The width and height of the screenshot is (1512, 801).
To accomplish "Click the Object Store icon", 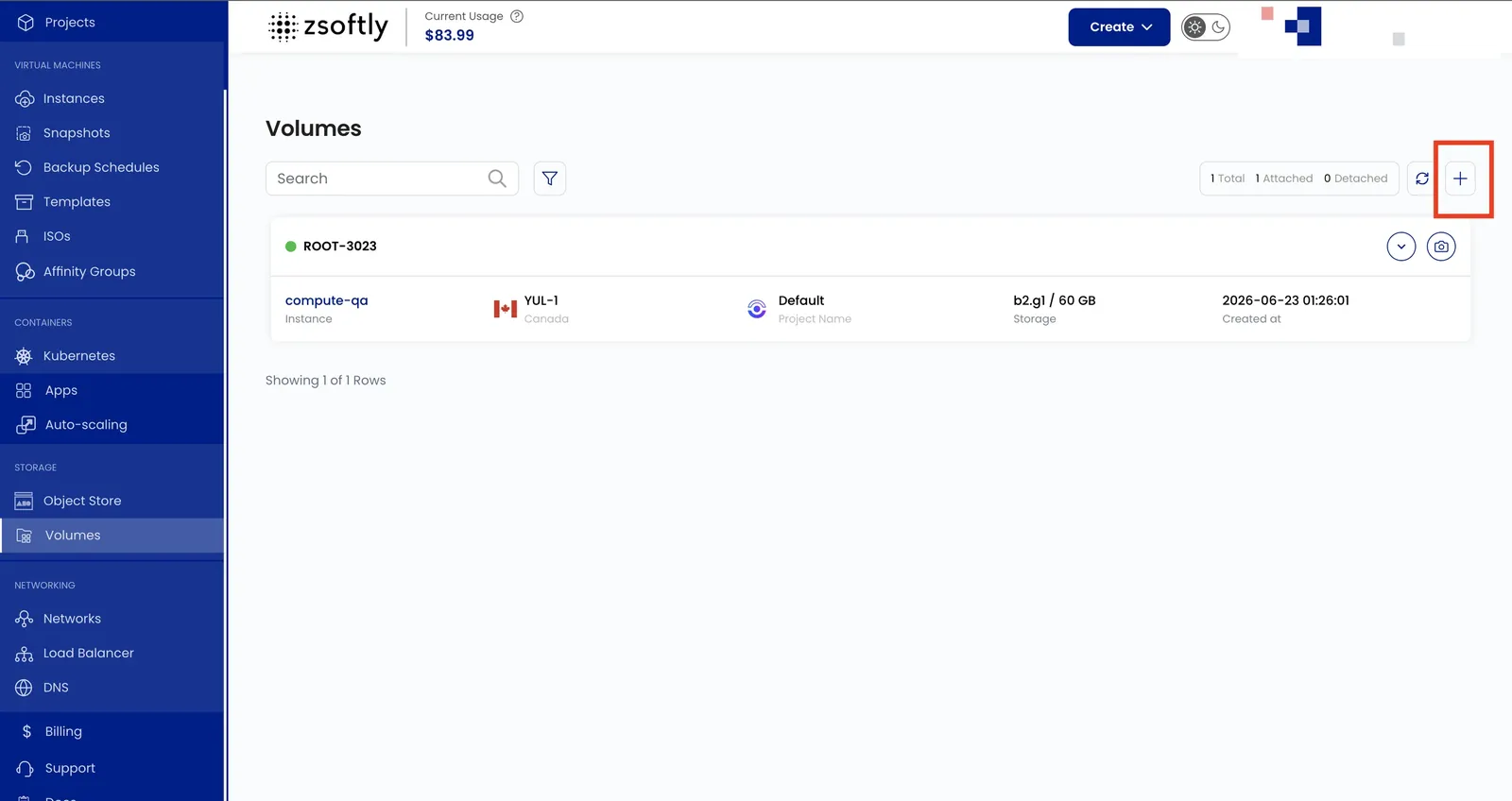I will (25, 501).
